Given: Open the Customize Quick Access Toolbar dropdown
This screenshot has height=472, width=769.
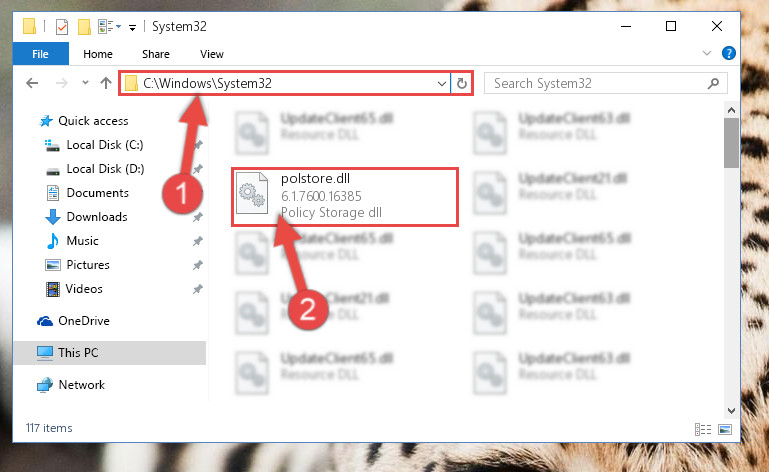Looking at the screenshot, I should 132,27.
